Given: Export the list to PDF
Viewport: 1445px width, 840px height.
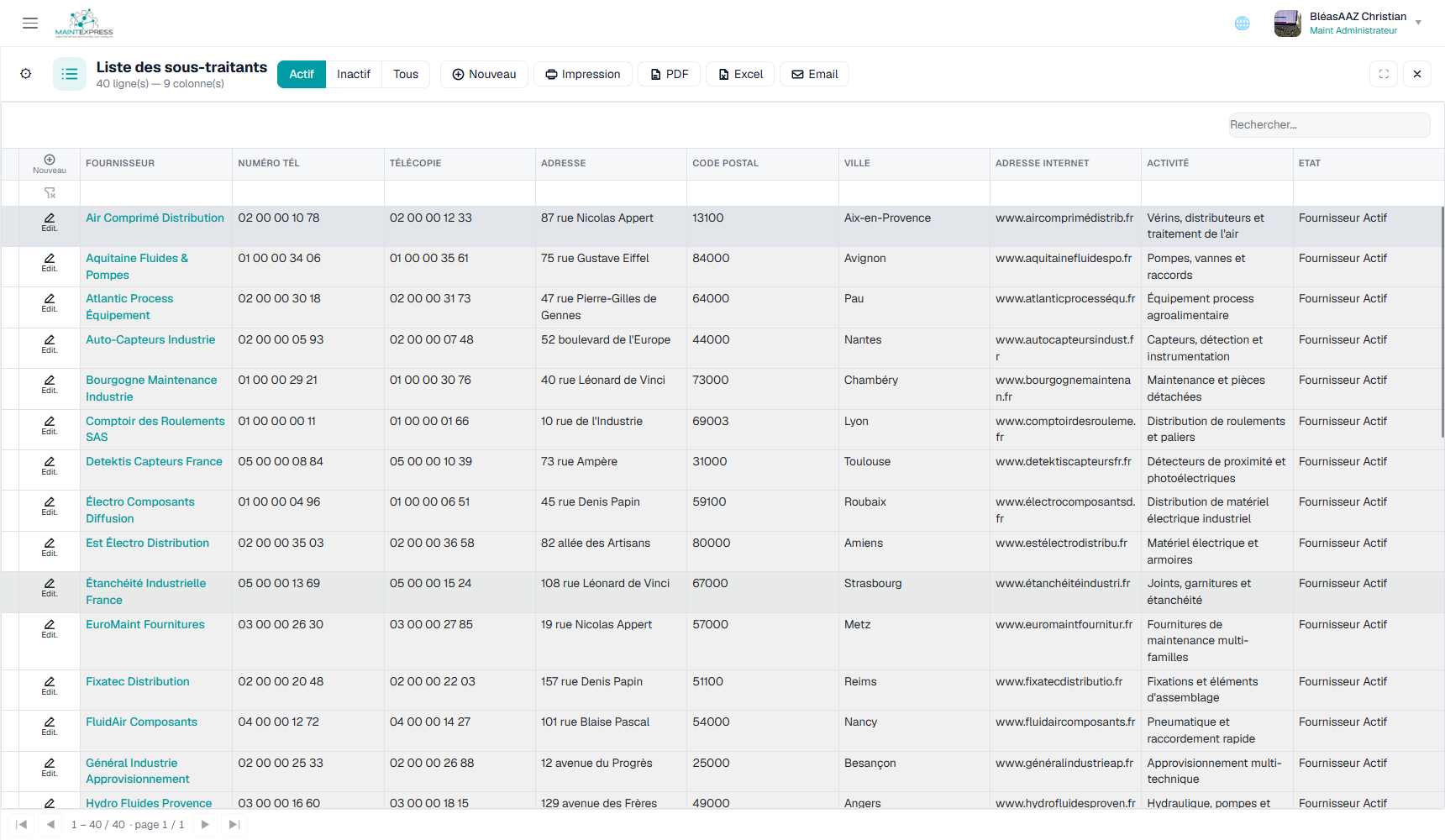Looking at the screenshot, I should coord(670,74).
